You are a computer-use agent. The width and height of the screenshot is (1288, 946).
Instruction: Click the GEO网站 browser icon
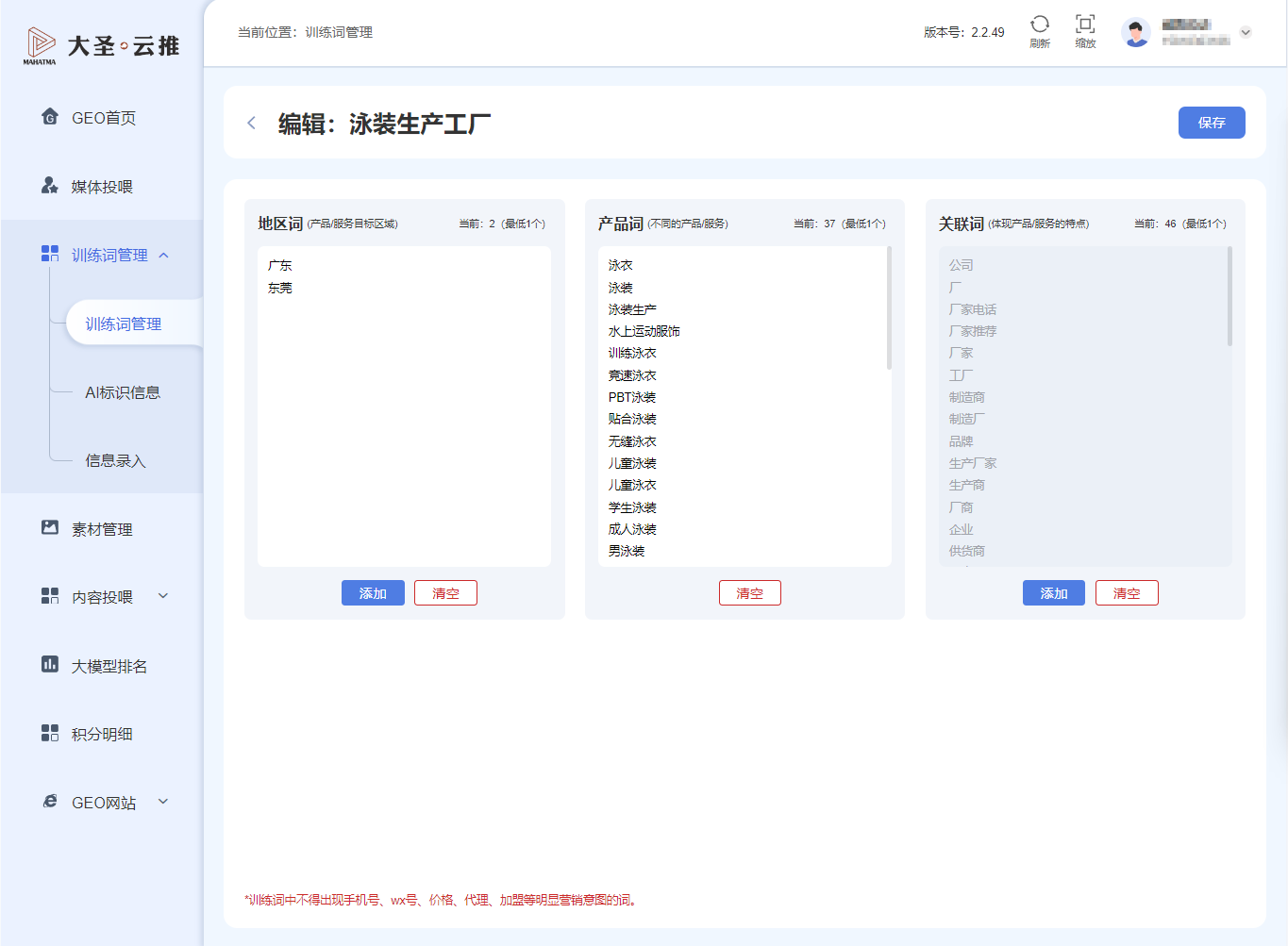[x=50, y=802]
